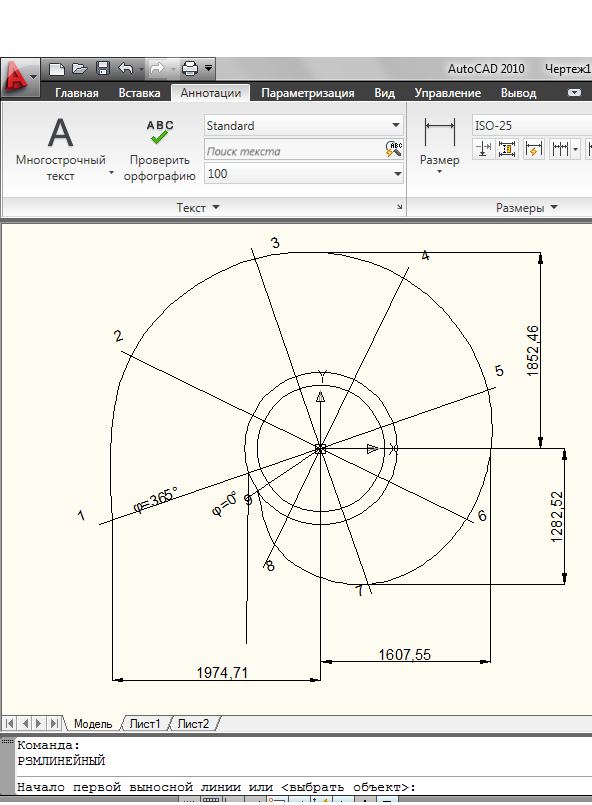Click the dimension break icon
Viewport: 592px width, 805px height.
pyautogui.click(x=483, y=149)
